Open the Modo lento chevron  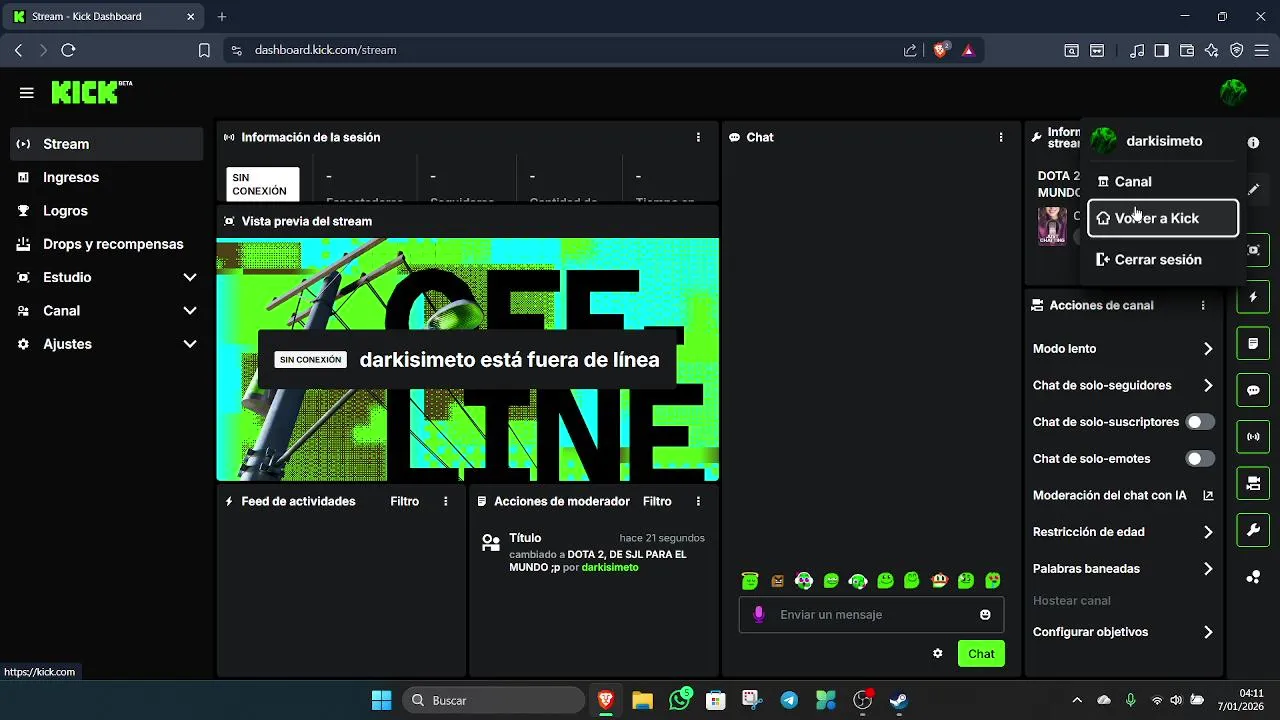pos(1208,349)
